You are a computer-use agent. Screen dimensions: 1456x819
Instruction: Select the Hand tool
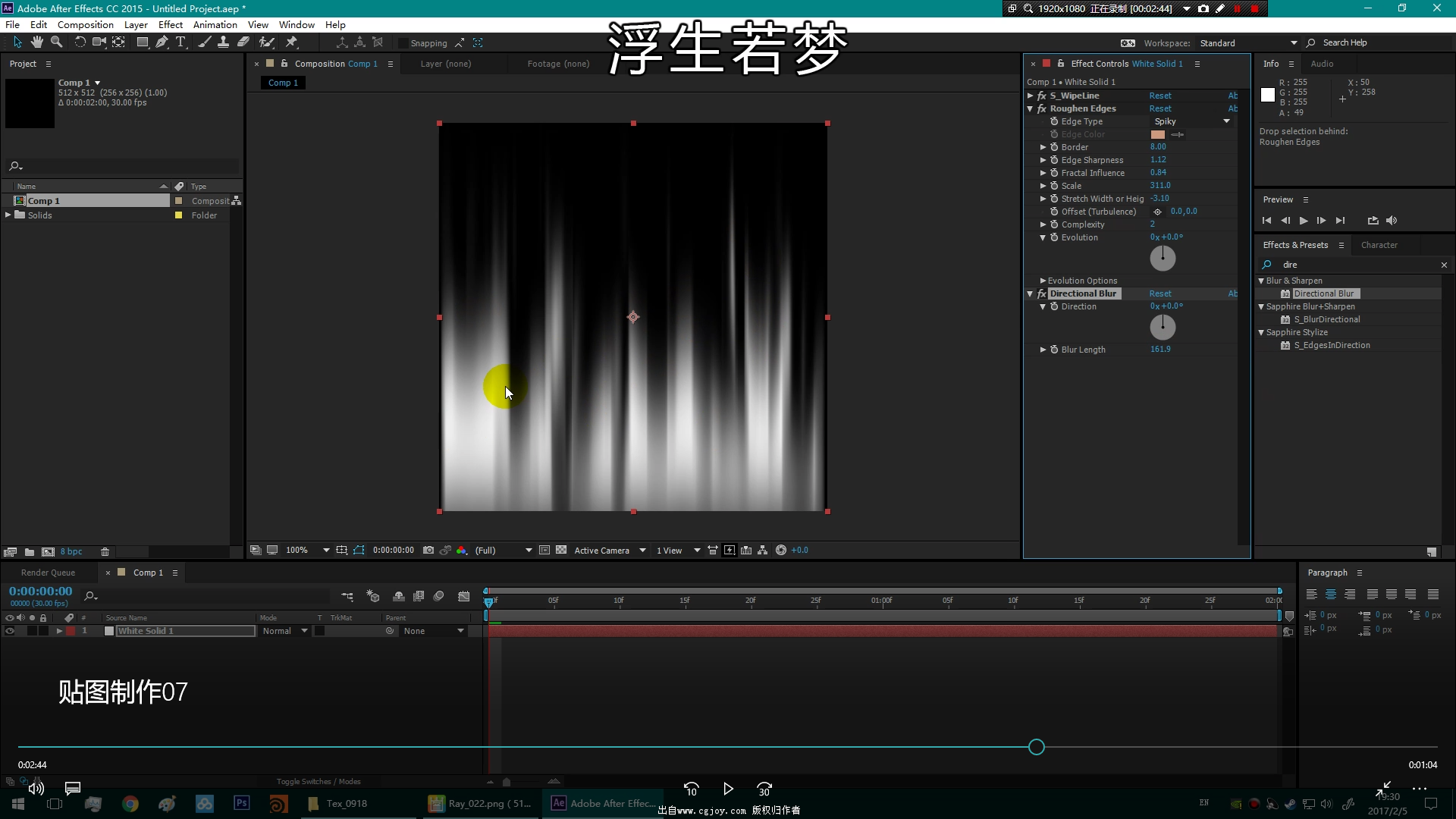pos(37,42)
